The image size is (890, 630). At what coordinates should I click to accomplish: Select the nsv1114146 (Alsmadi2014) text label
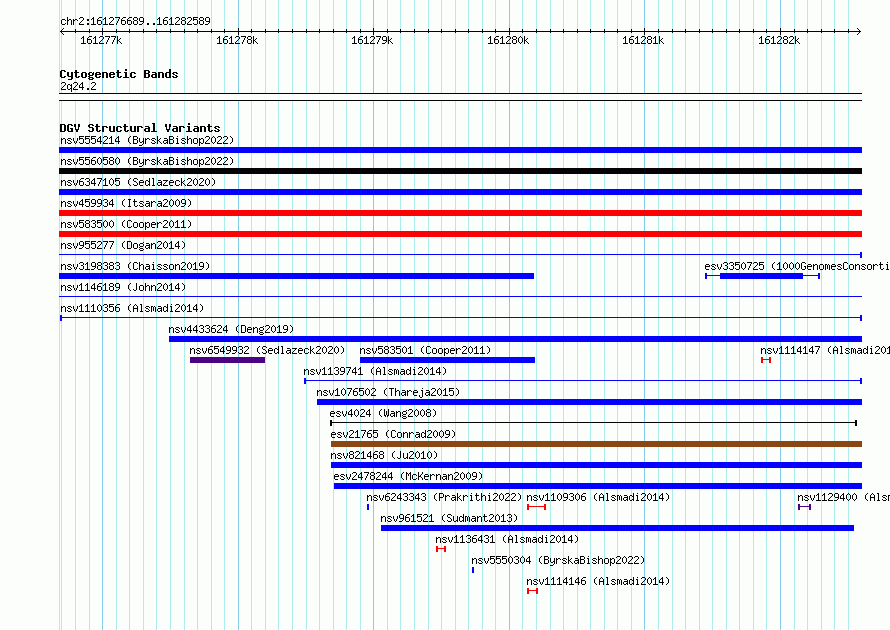(598, 581)
